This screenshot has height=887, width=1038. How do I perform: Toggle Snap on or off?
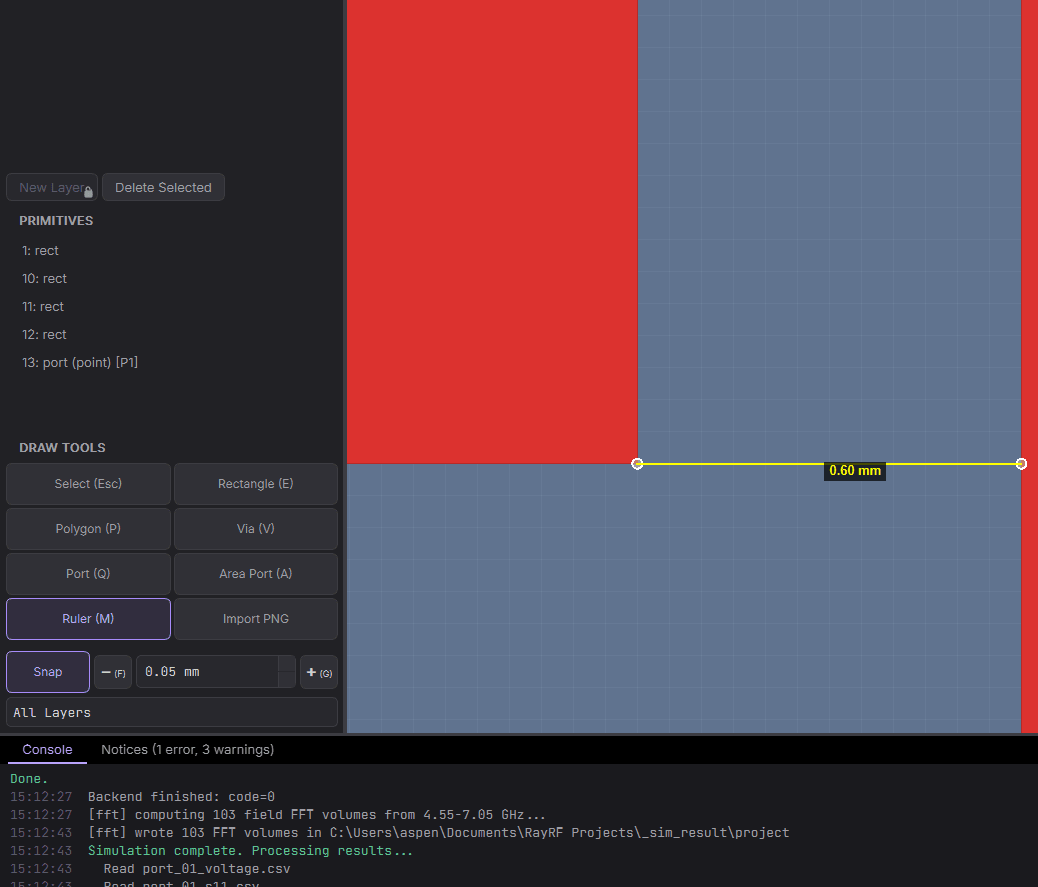click(x=48, y=672)
